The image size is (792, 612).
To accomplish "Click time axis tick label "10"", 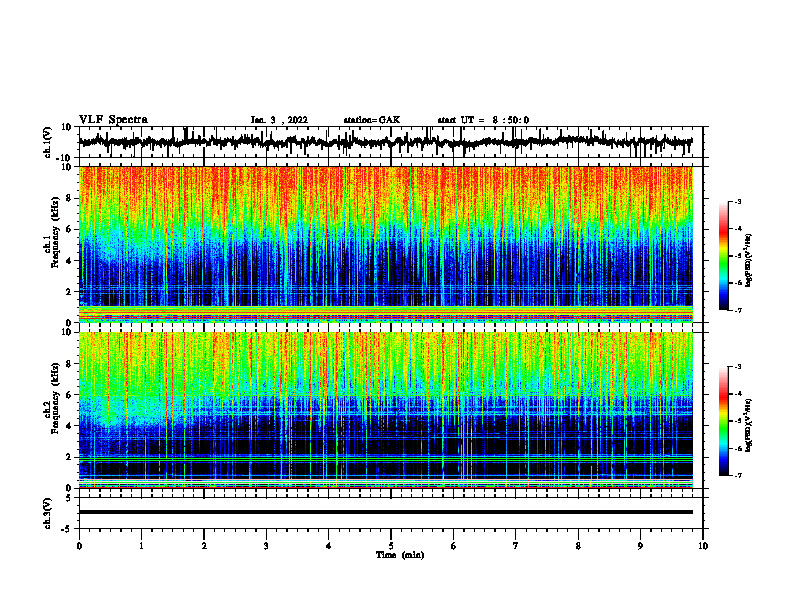I will (x=703, y=546).
